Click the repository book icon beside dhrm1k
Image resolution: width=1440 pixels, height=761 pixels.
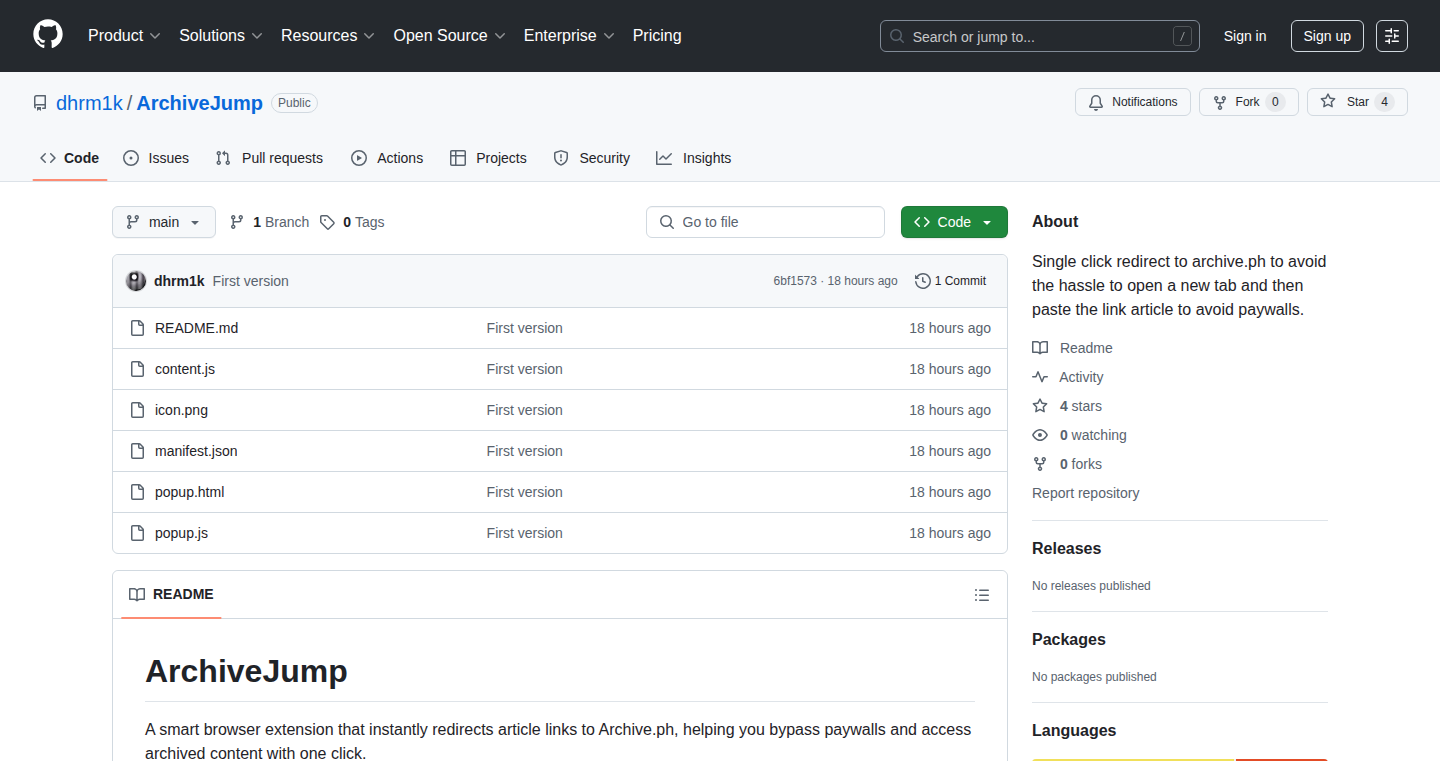(x=40, y=103)
